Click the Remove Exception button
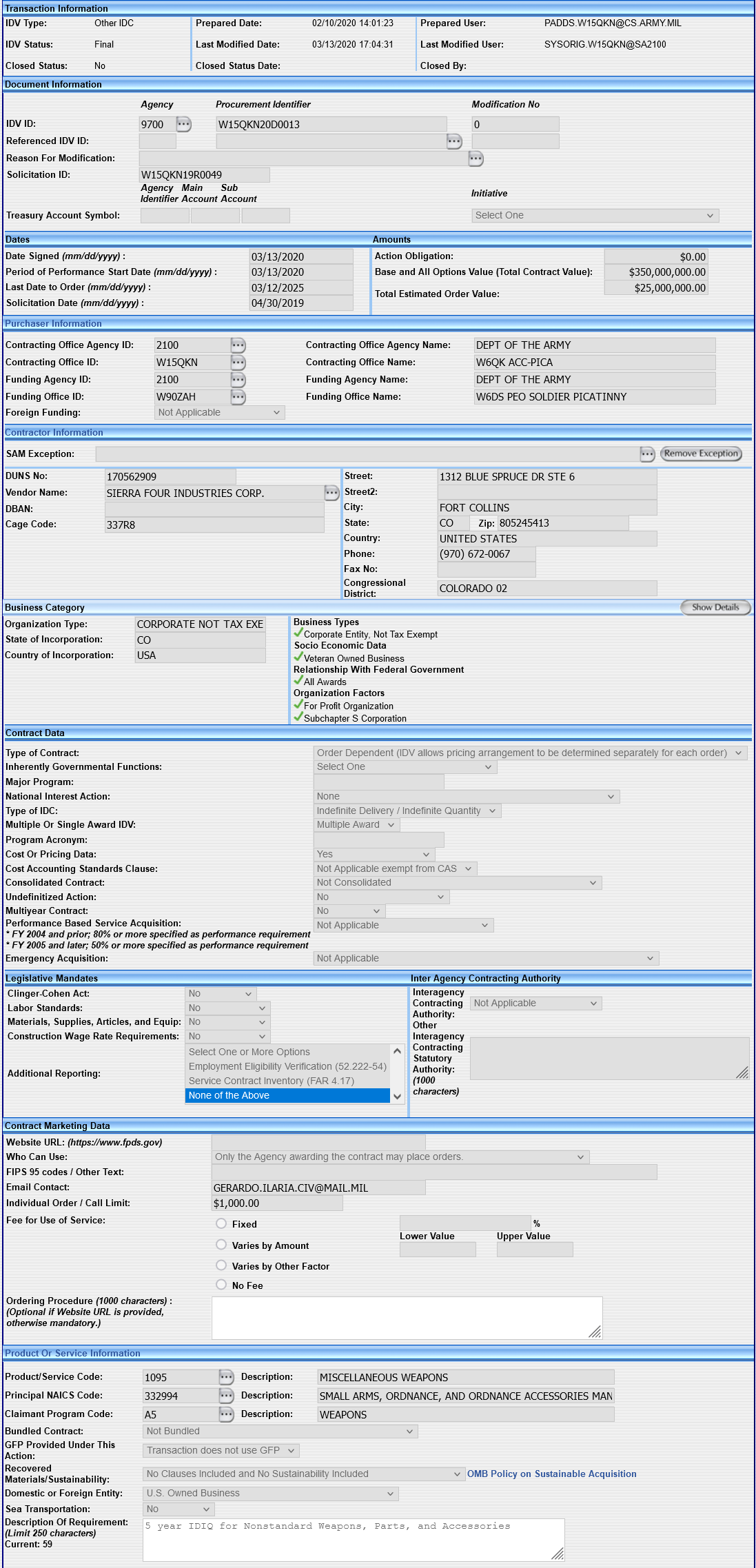The width and height of the screenshot is (756, 1568). point(701,454)
